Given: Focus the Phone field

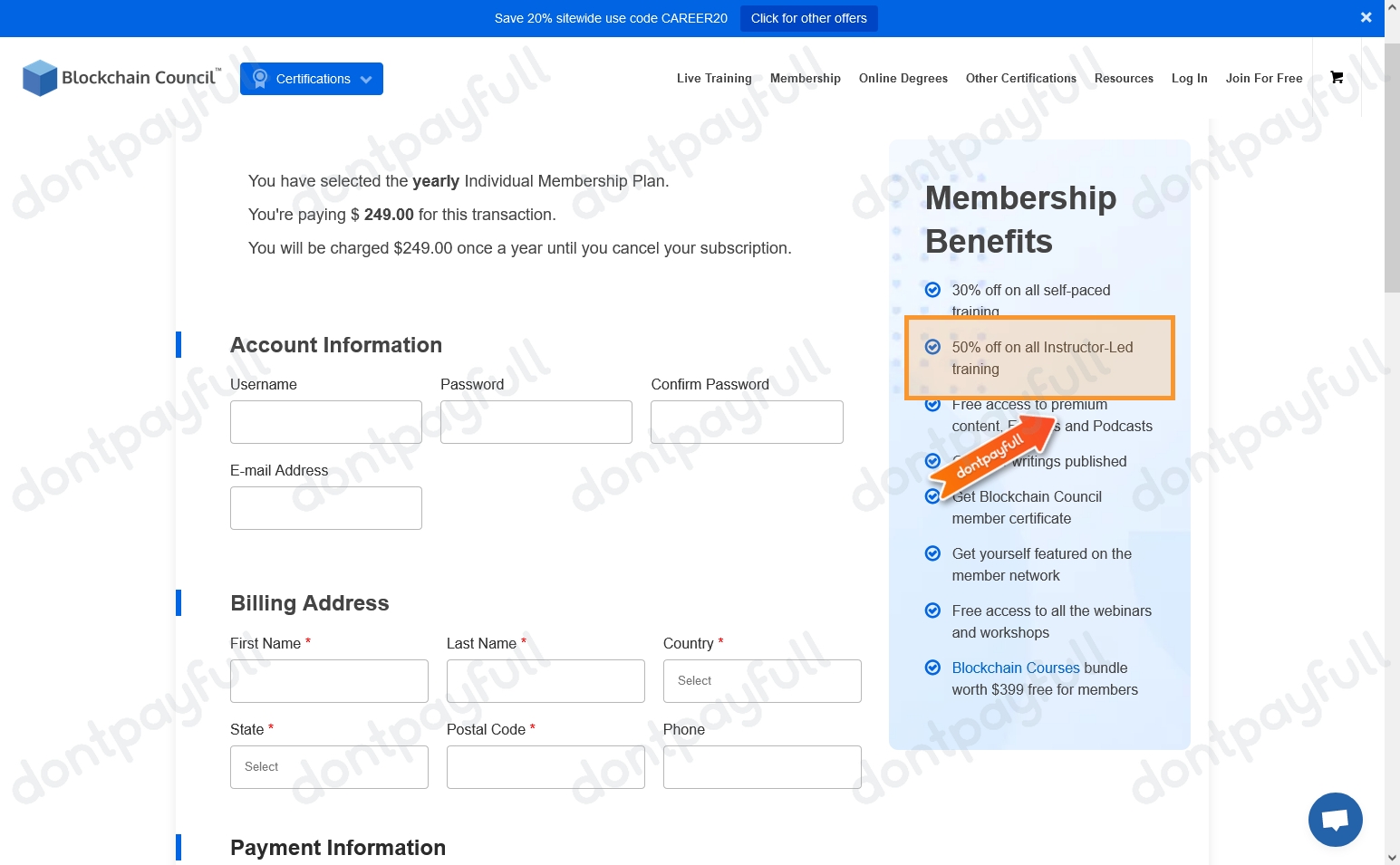Looking at the screenshot, I should (762, 767).
